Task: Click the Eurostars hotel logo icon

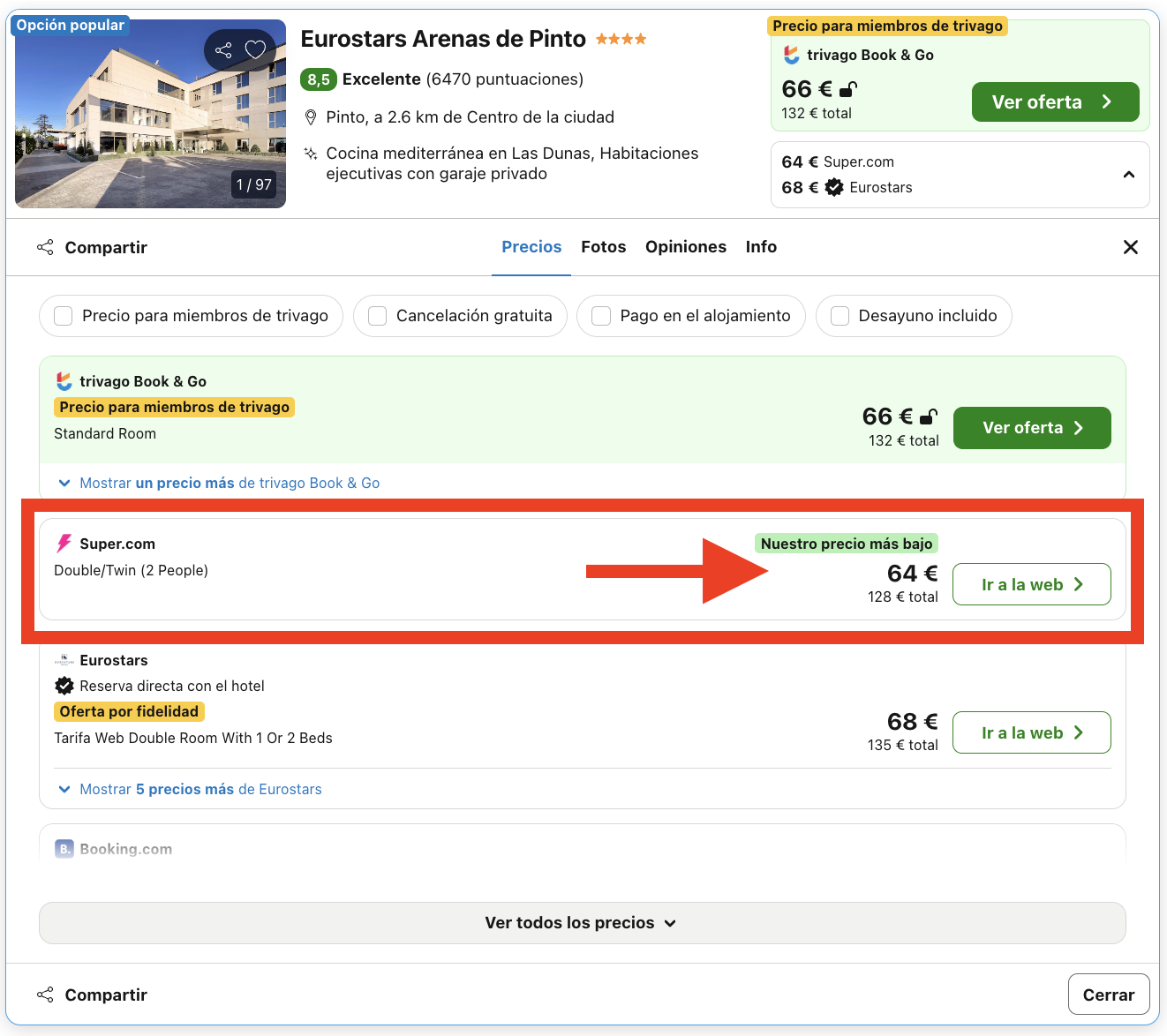Action: click(64, 660)
